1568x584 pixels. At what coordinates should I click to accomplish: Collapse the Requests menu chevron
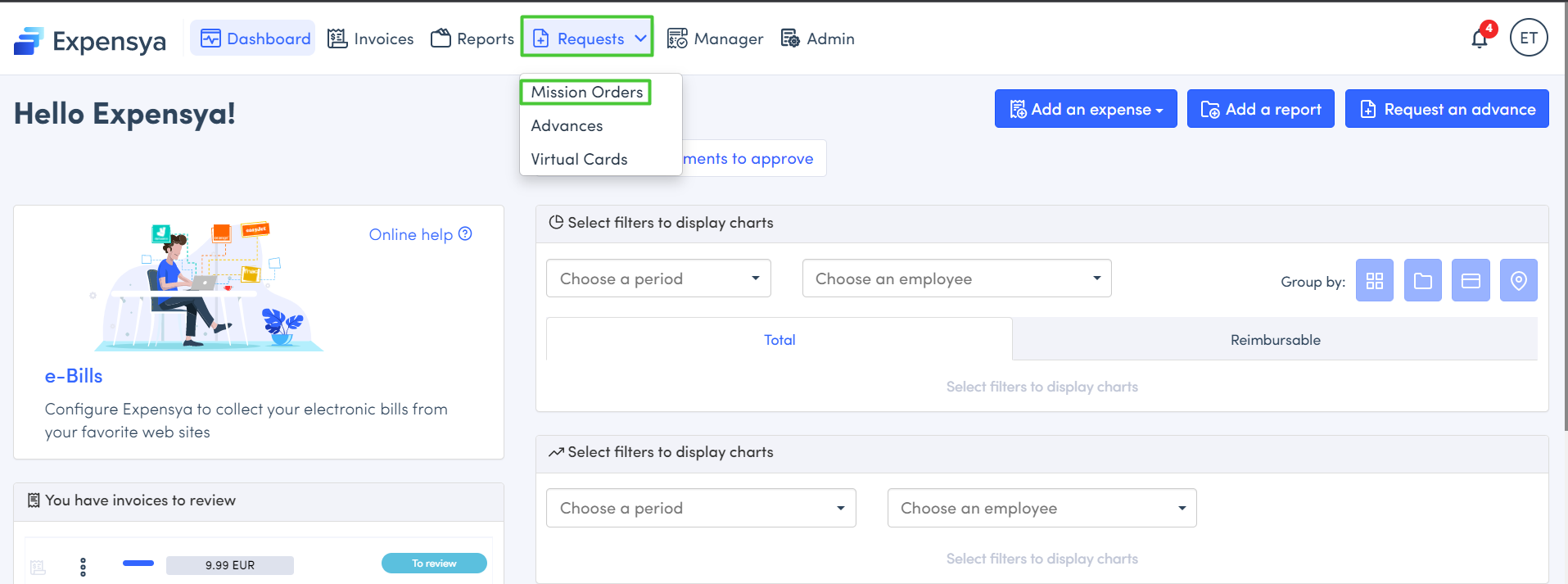tap(640, 38)
